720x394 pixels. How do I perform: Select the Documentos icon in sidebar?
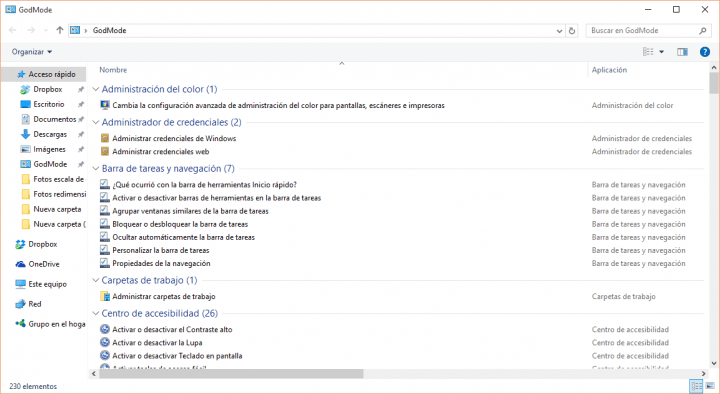point(25,119)
